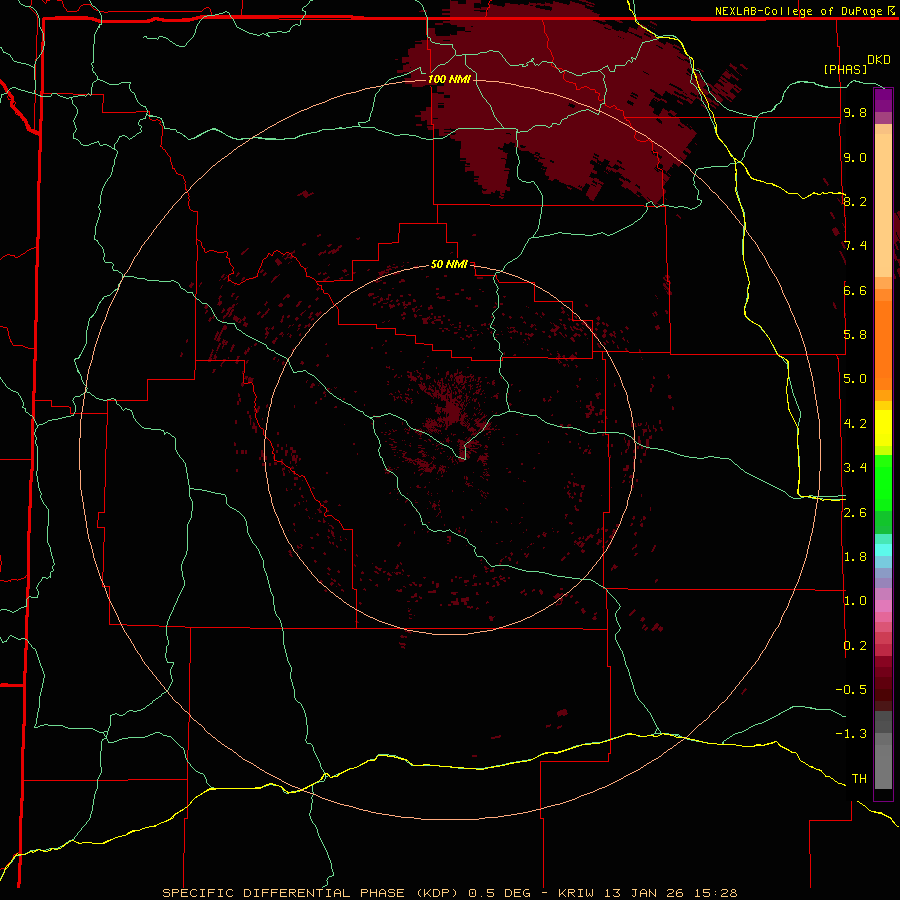Click the pink color bar segment
This screenshot has width=900, height=900.
[883, 606]
